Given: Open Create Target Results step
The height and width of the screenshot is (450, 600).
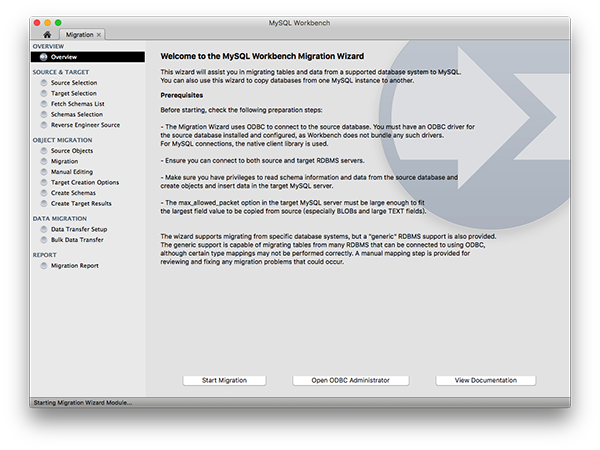Looking at the screenshot, I should [81, 204].
